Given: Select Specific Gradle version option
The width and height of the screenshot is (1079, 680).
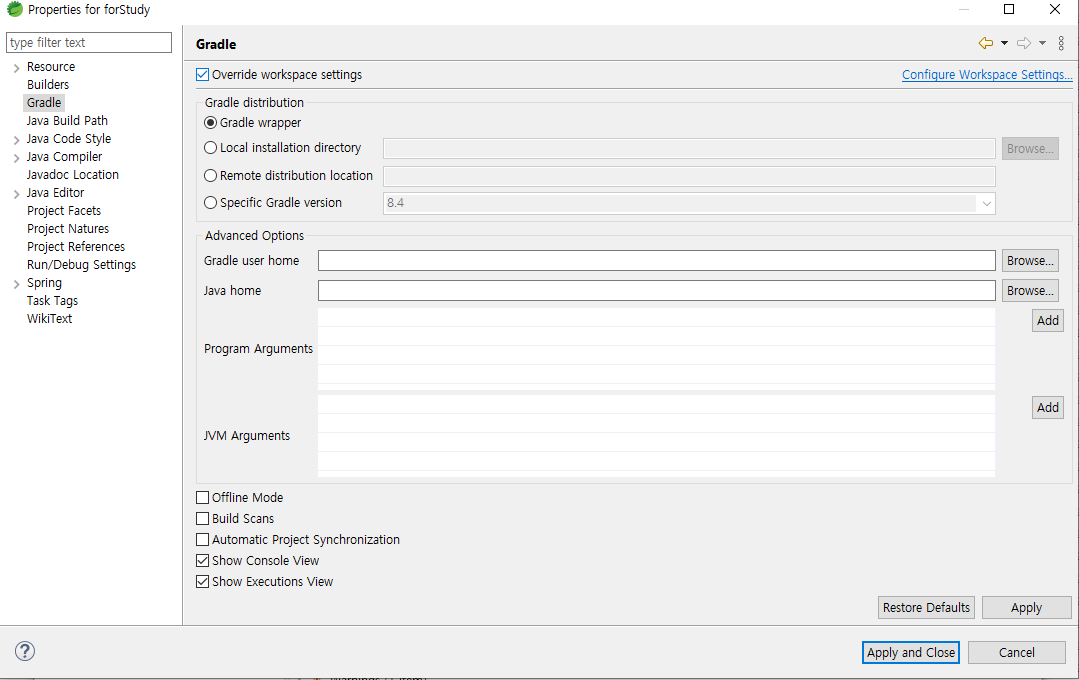Looking at the screenshot, I should point(211,202).
